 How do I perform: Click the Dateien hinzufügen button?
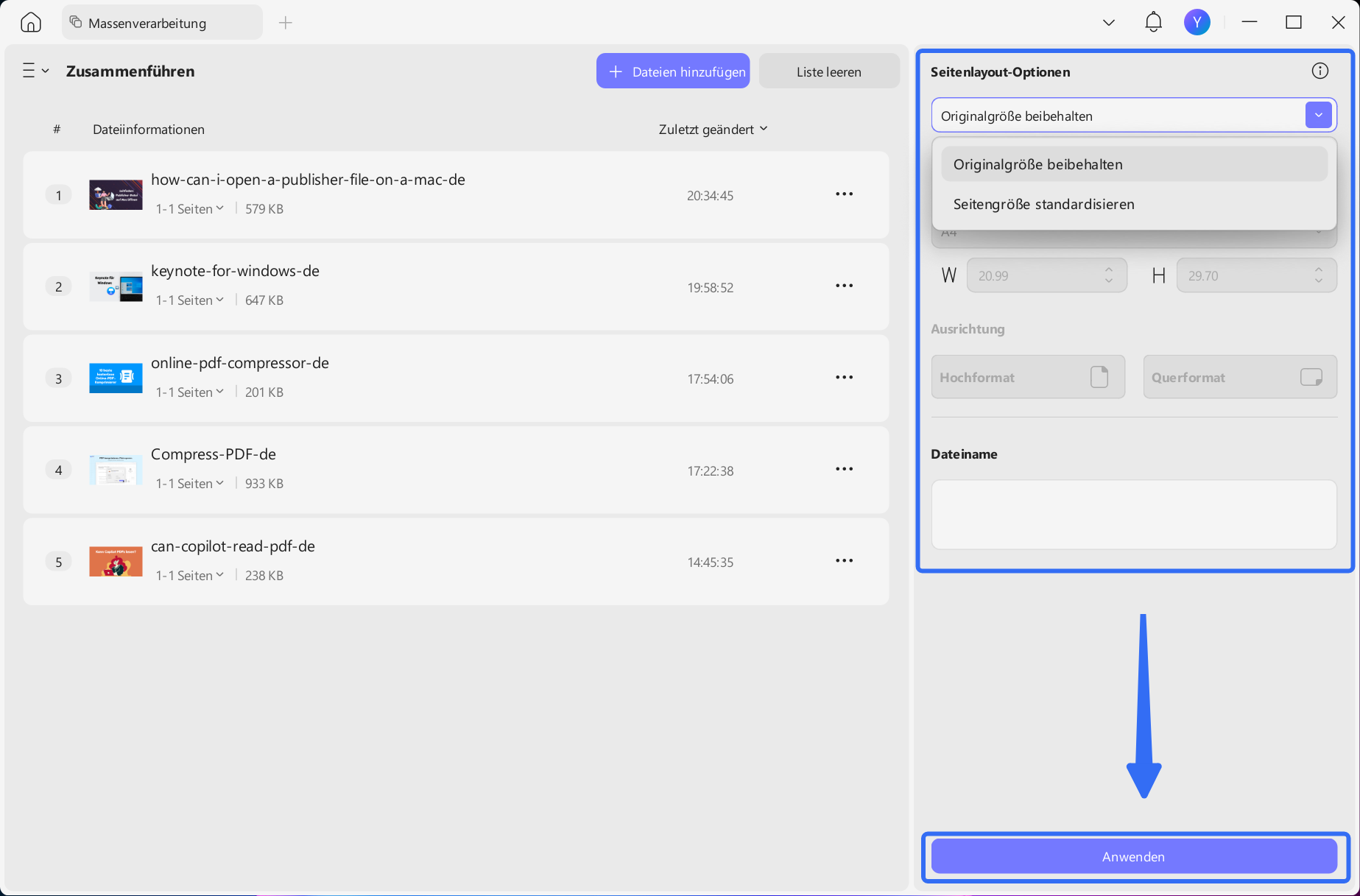(x=673, y=71)
